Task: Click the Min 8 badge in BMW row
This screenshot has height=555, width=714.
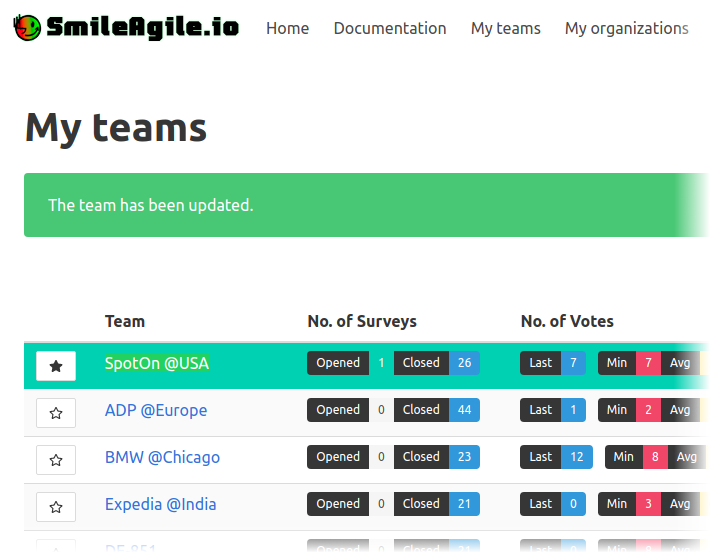Action: point(636,457)
